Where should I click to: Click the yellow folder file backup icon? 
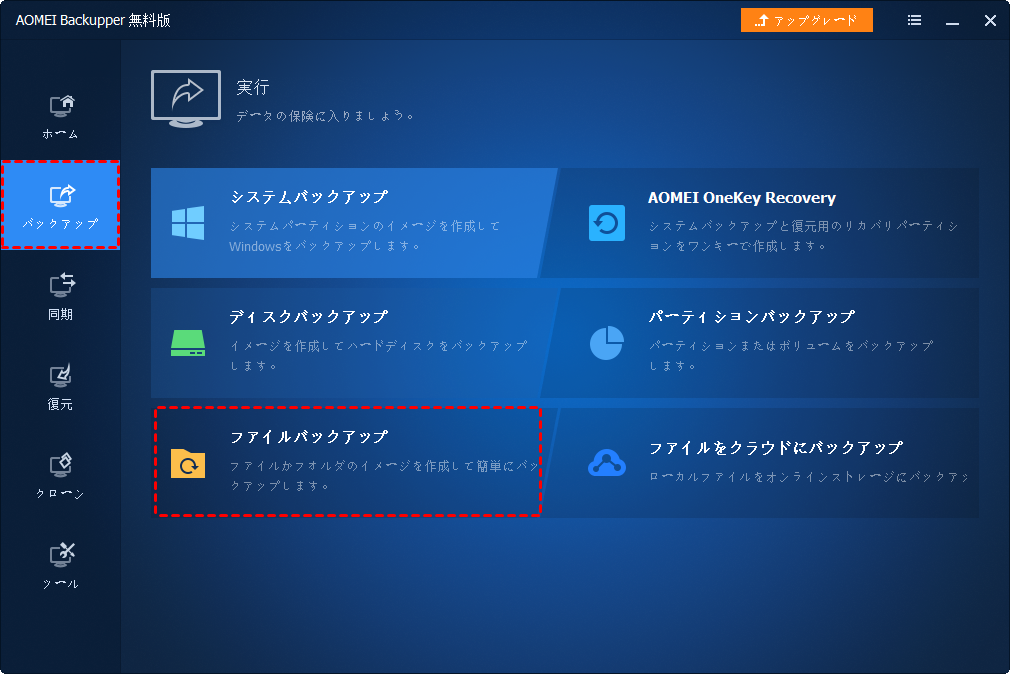[x=188, y=463]
